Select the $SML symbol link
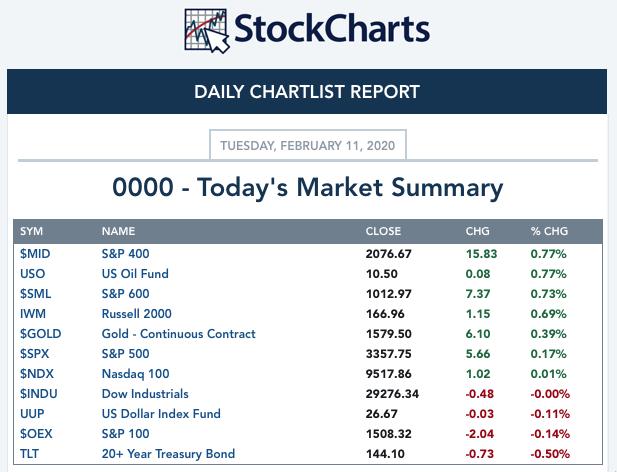617x472 pixels. click(x=35, y=294)
